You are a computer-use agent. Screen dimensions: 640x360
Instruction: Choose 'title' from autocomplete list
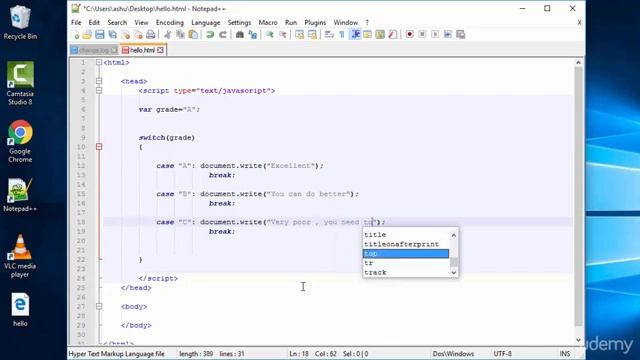[x=406, y=235]
